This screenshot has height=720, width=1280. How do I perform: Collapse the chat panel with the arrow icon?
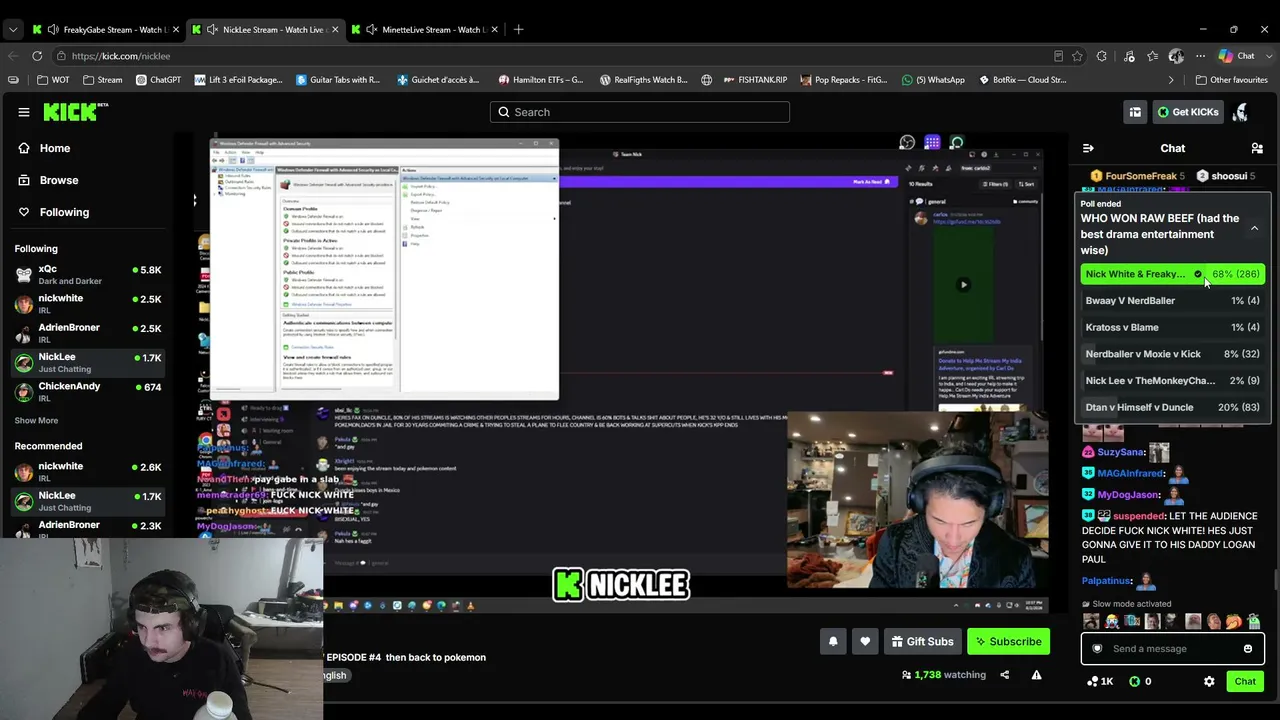tap(1088, 148)
